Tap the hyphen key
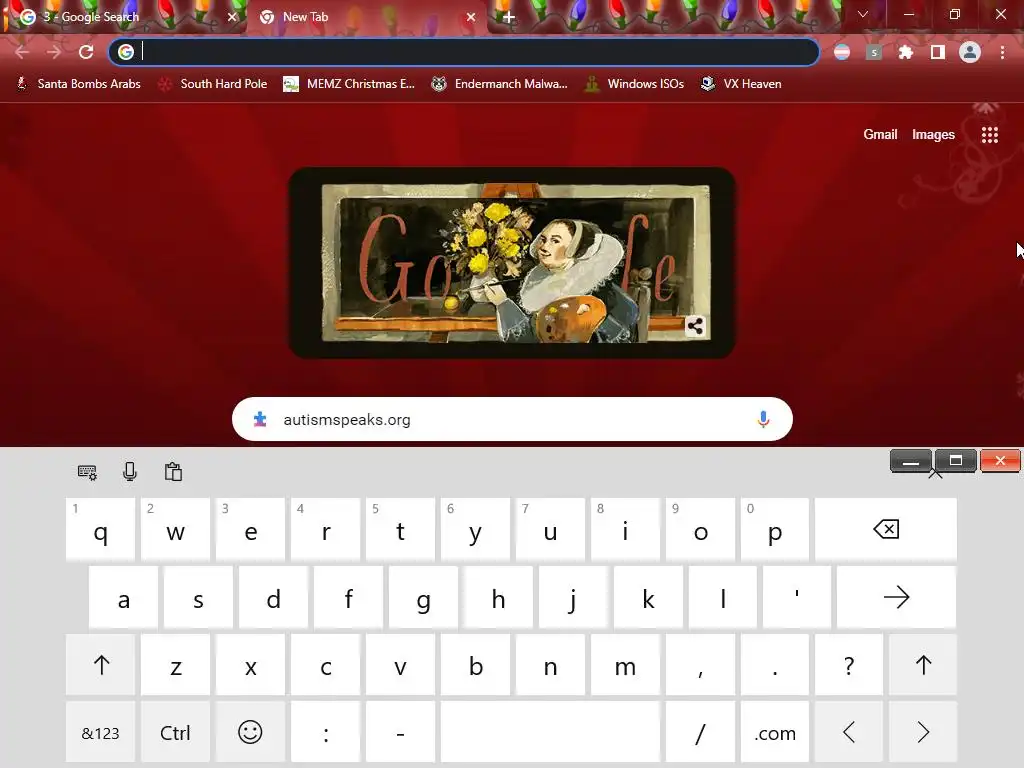1024x768 pixels. 400,732
